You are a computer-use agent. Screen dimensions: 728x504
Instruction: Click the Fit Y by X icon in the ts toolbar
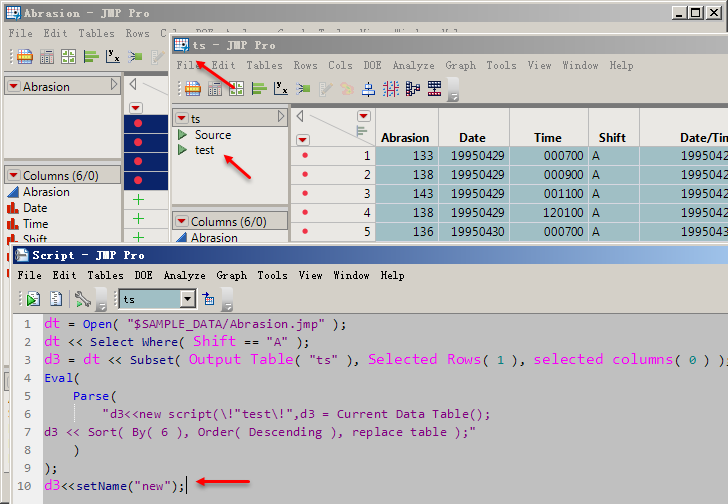tap(281, 88)
